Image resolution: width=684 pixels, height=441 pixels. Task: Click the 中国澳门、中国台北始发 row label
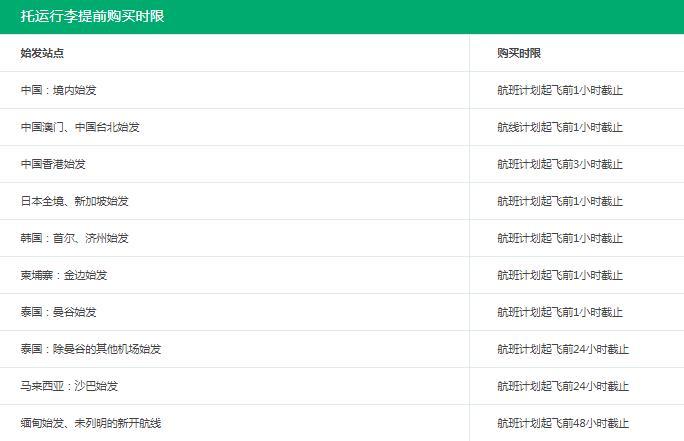[x=80, y=127]
